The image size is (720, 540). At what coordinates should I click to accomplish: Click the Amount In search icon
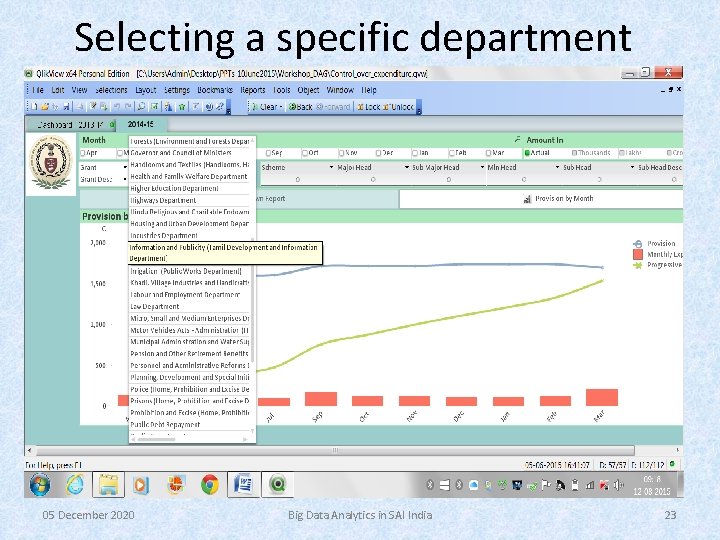pyautogui.click(x=518, y=139)
